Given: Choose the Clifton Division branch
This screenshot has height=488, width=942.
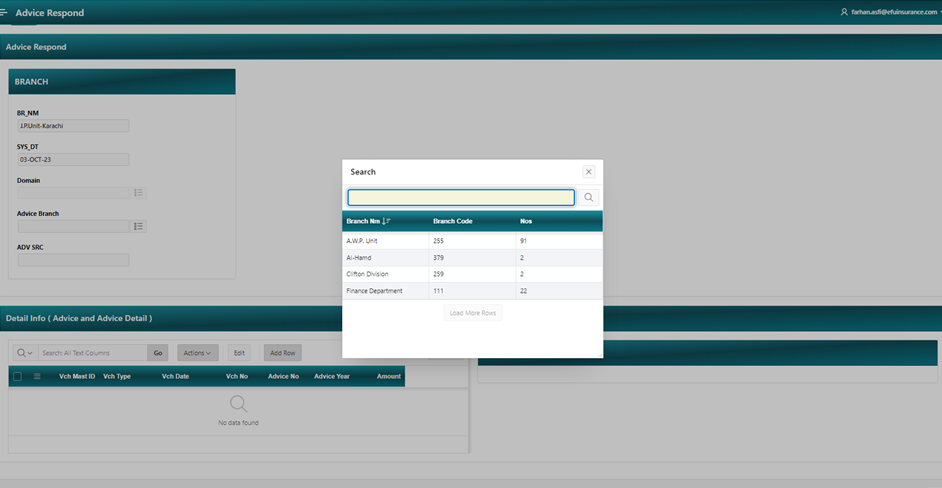Looking at the screenshot, I should tap(367, 274).
